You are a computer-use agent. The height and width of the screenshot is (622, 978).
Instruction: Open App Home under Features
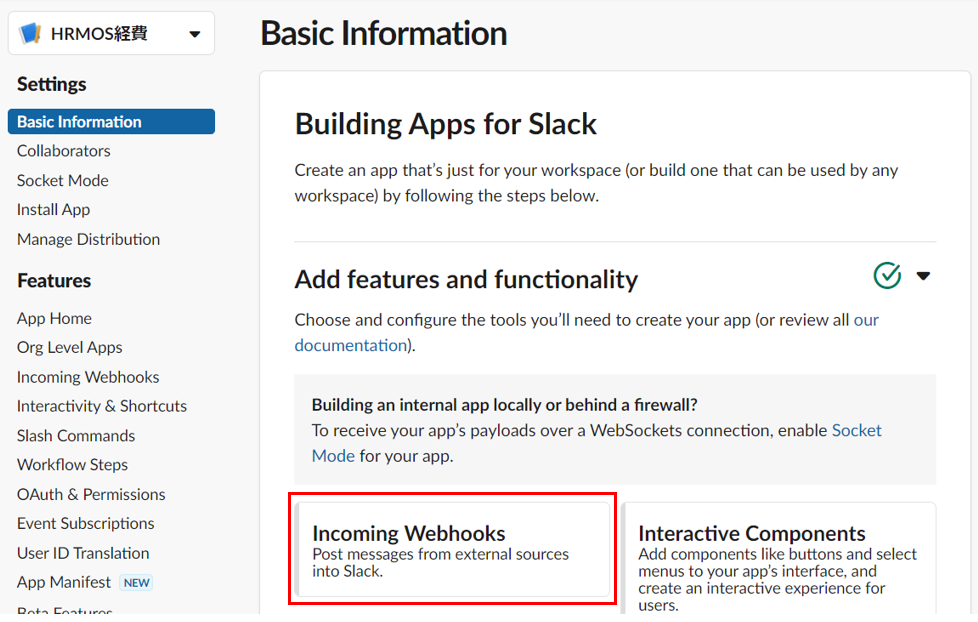[54, 318]
